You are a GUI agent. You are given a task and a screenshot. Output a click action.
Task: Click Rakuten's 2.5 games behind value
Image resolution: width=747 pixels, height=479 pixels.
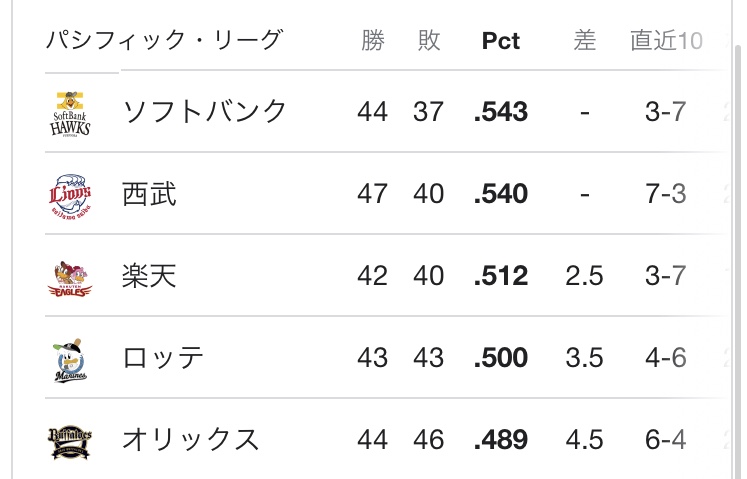click(585, 275)
